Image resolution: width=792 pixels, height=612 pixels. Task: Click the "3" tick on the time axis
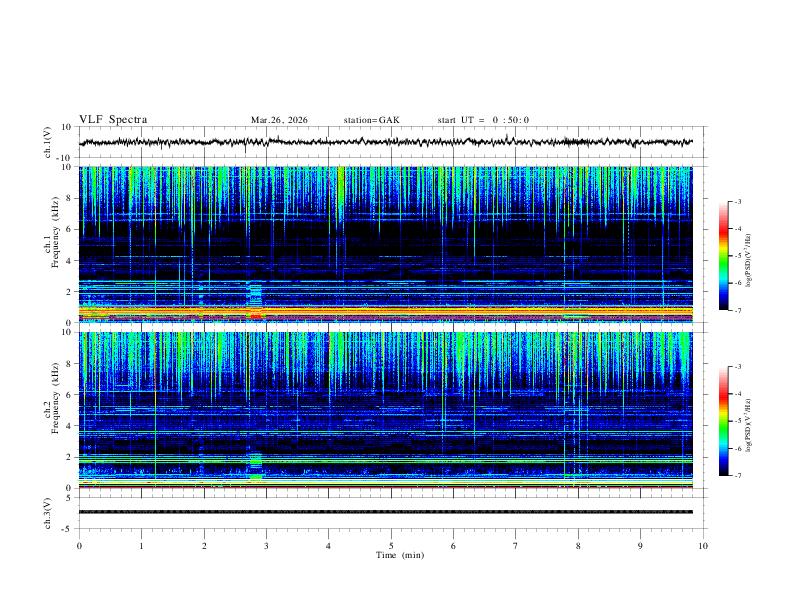point(266,546)
